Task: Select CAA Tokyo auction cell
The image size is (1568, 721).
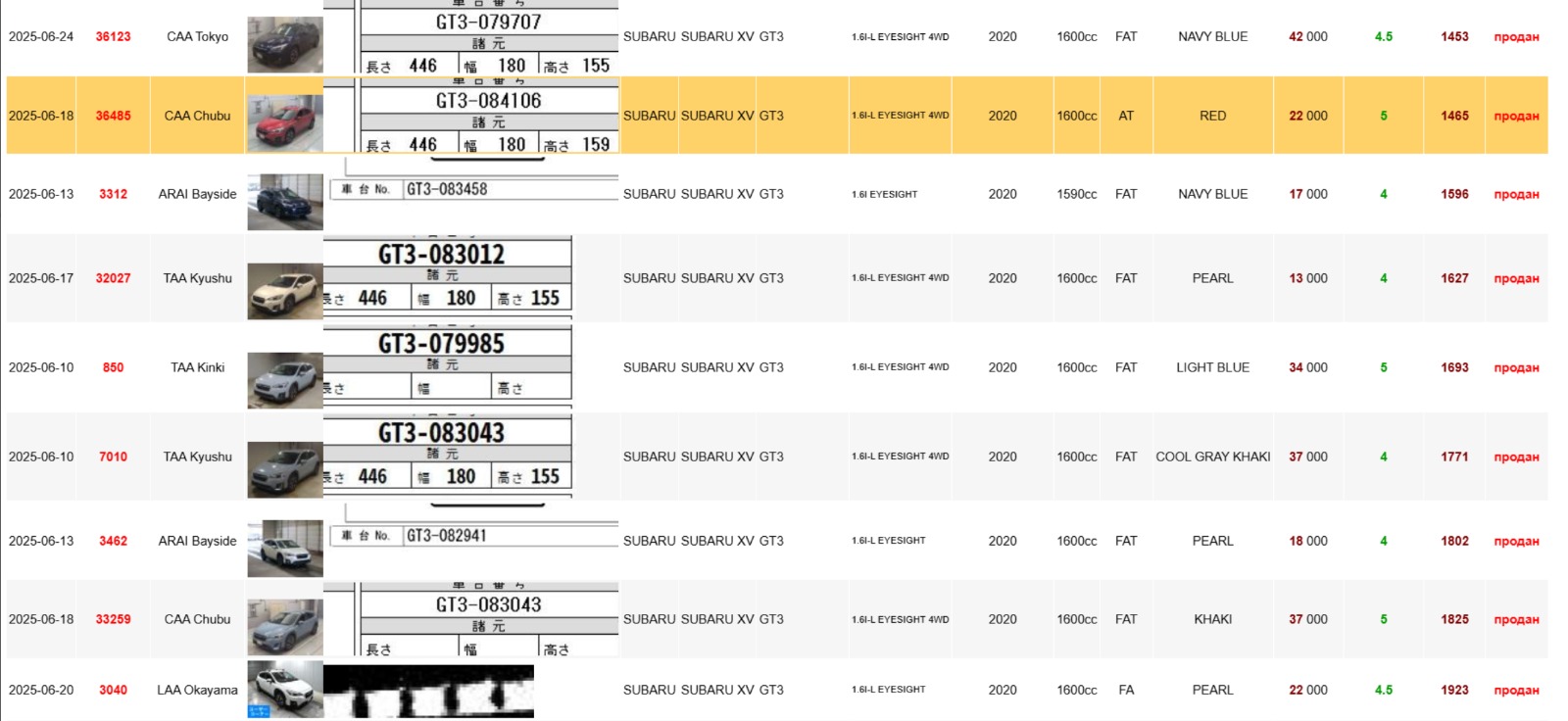Action: tap(197, 36)
